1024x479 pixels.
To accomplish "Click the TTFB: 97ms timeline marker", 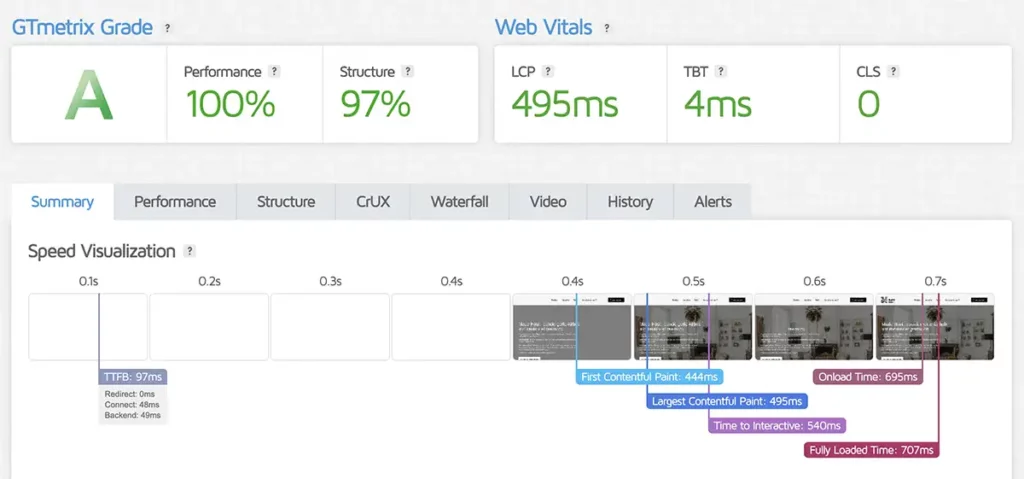I will pyautogui.click(x=133, y=377).
